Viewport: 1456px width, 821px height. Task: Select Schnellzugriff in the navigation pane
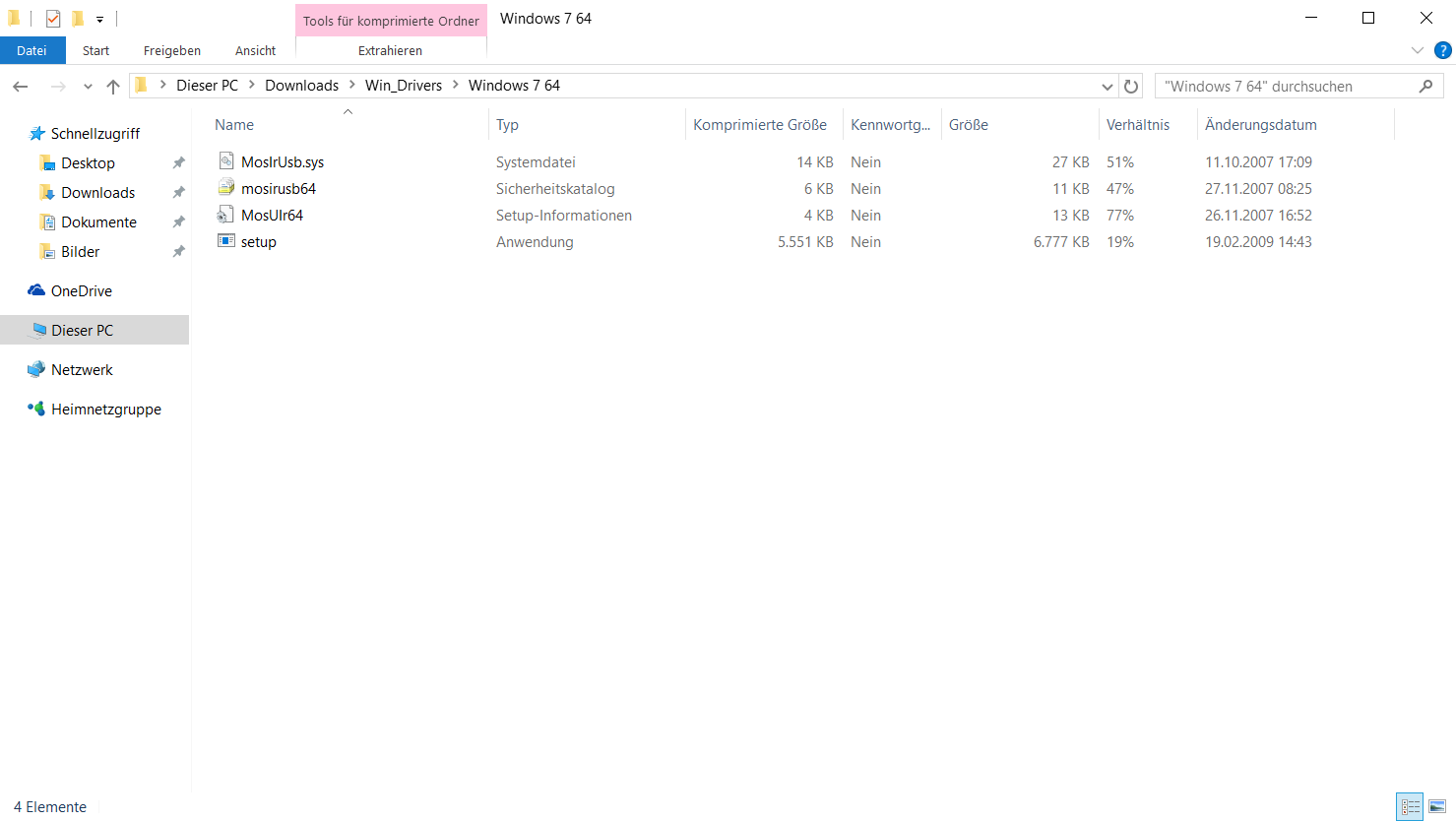point(95,133)
